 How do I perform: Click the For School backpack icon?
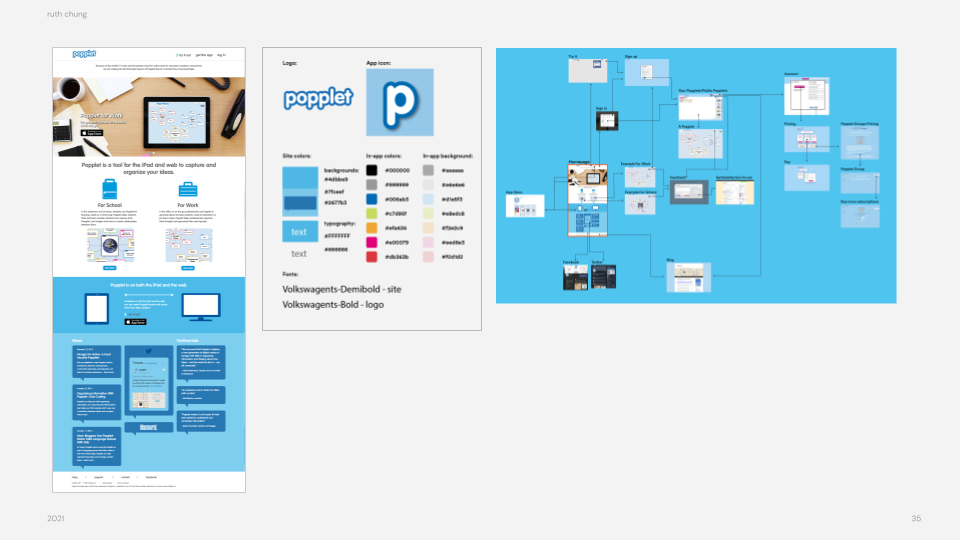tap(110, 189)
